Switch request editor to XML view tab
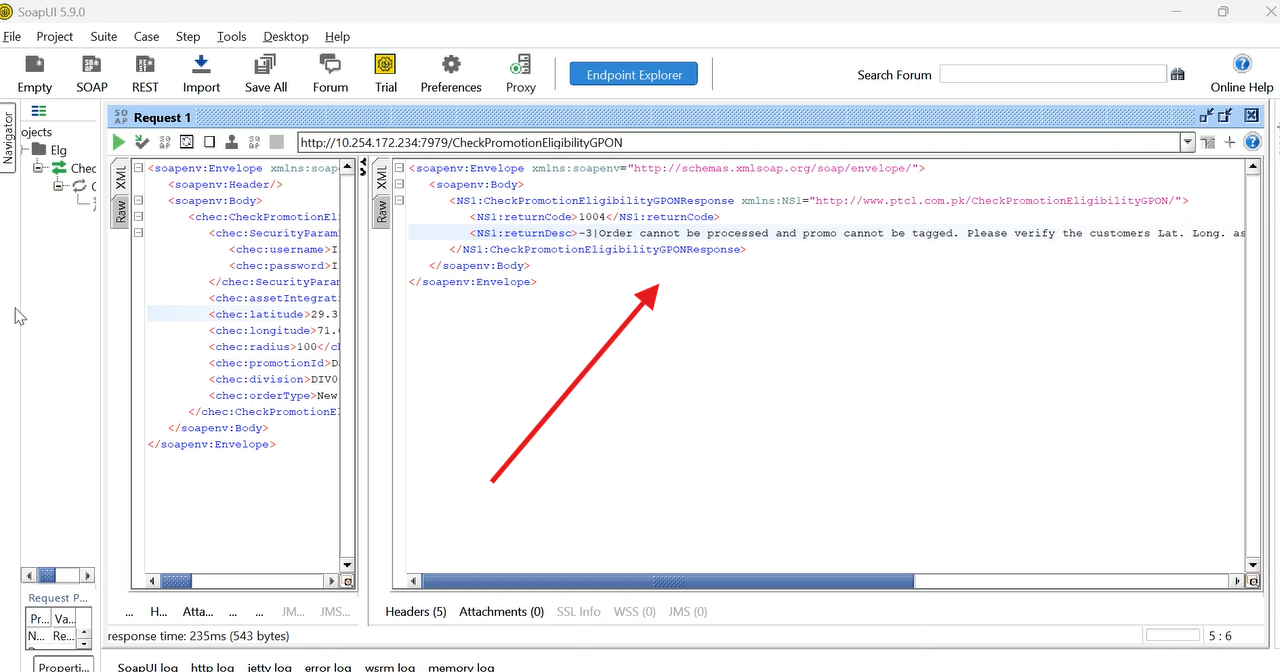The width and height of the screenshot is (1280, 672). pos(120,179)
